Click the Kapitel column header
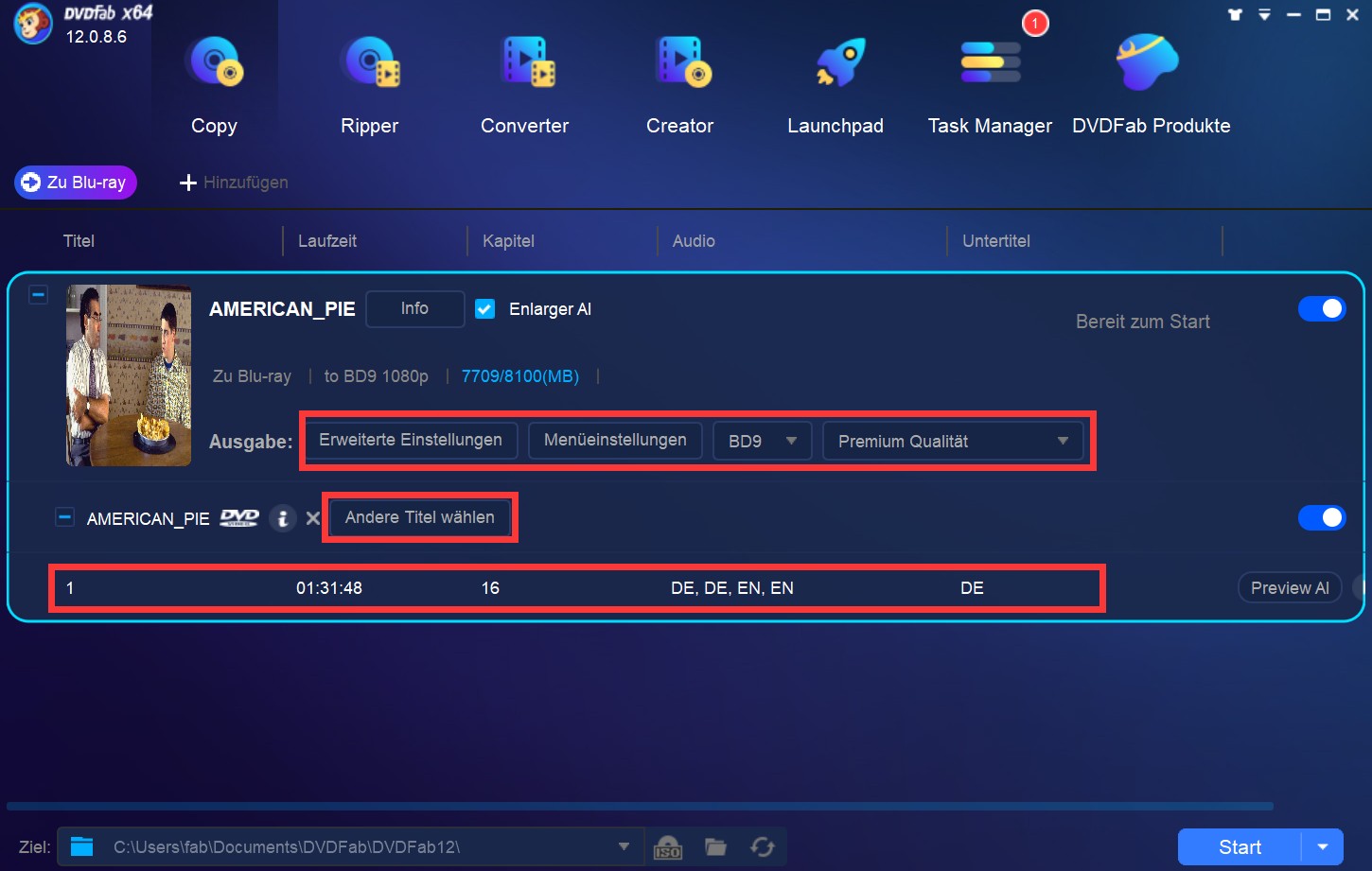The height and width of the screenshot is (871, 1372). click(x=508, y=241)
